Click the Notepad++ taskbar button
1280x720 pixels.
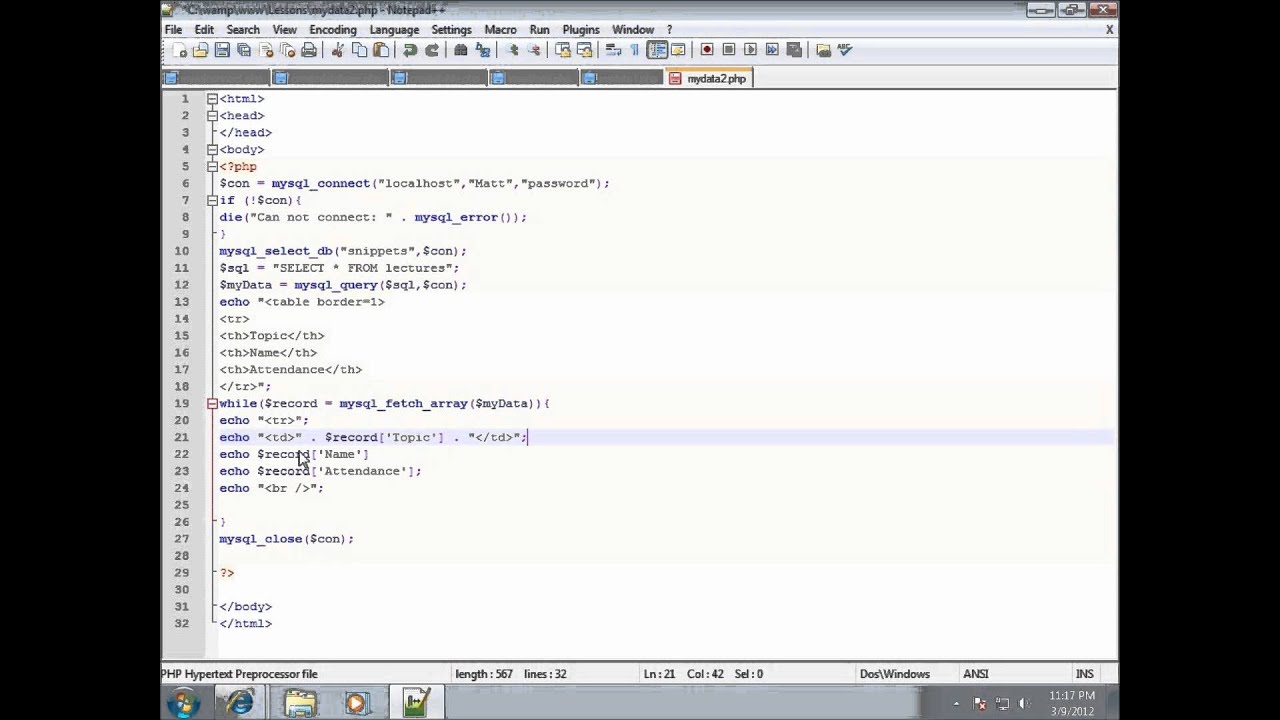(x=417, y=703)
